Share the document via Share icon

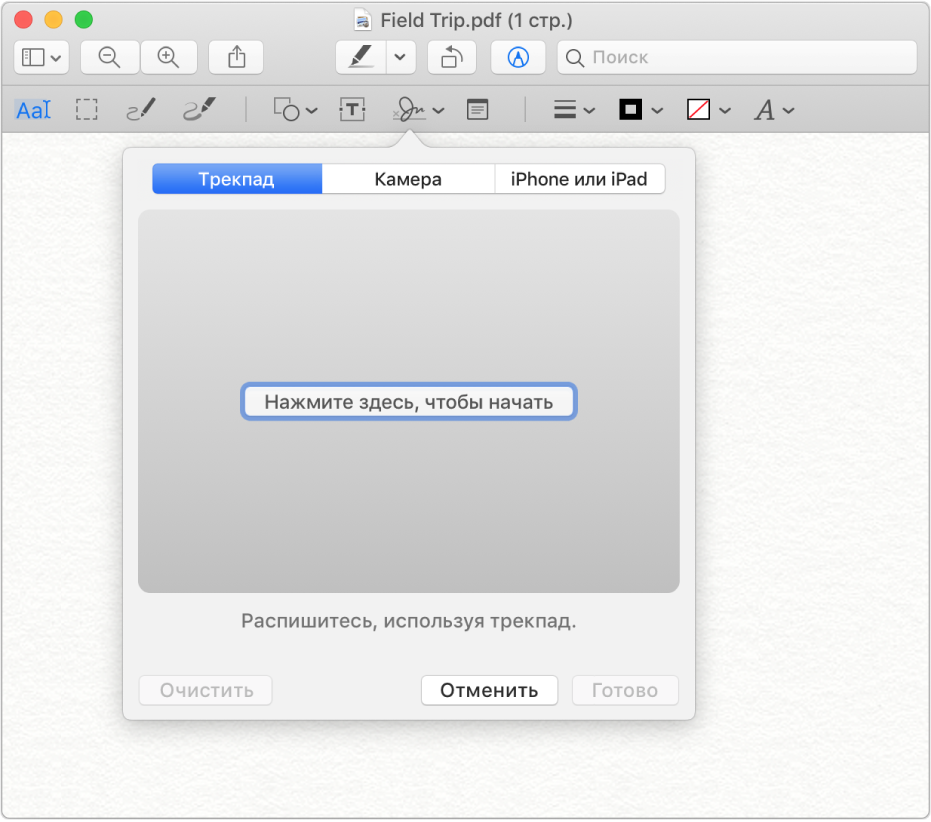coord(236,58)
